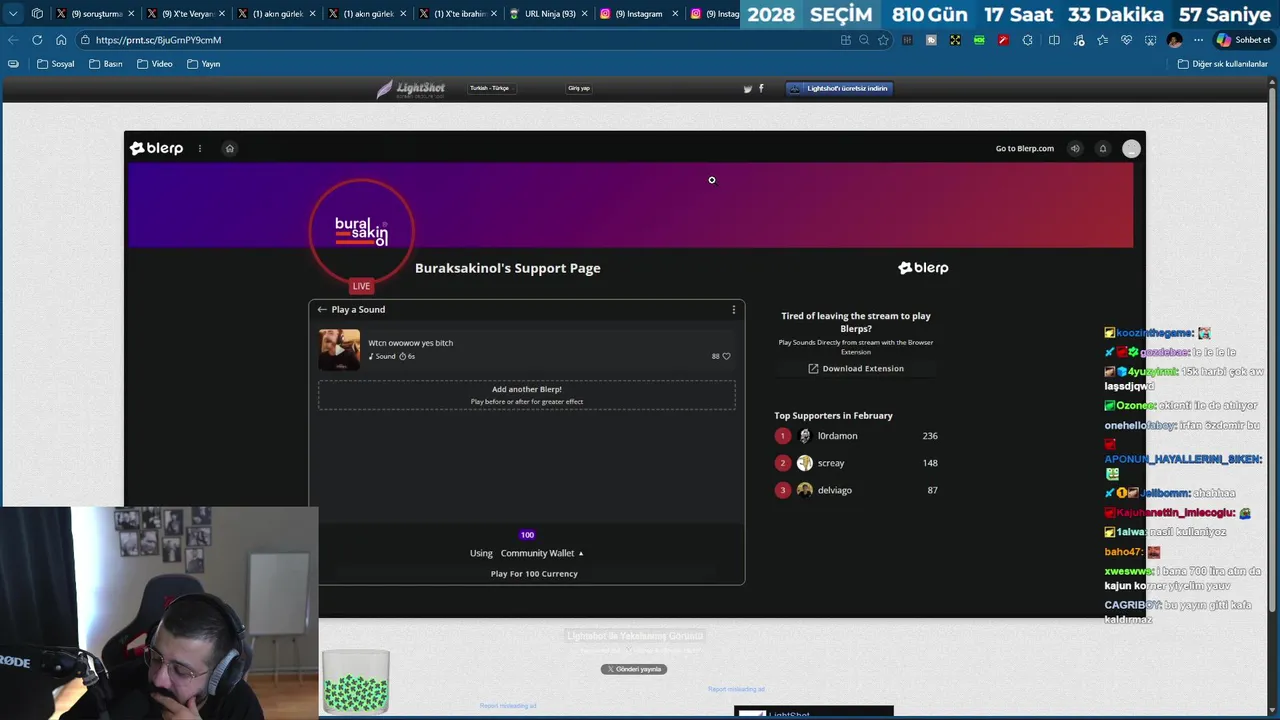
Task: Reload the page with the refresh icon
Action: click(37, 40)
